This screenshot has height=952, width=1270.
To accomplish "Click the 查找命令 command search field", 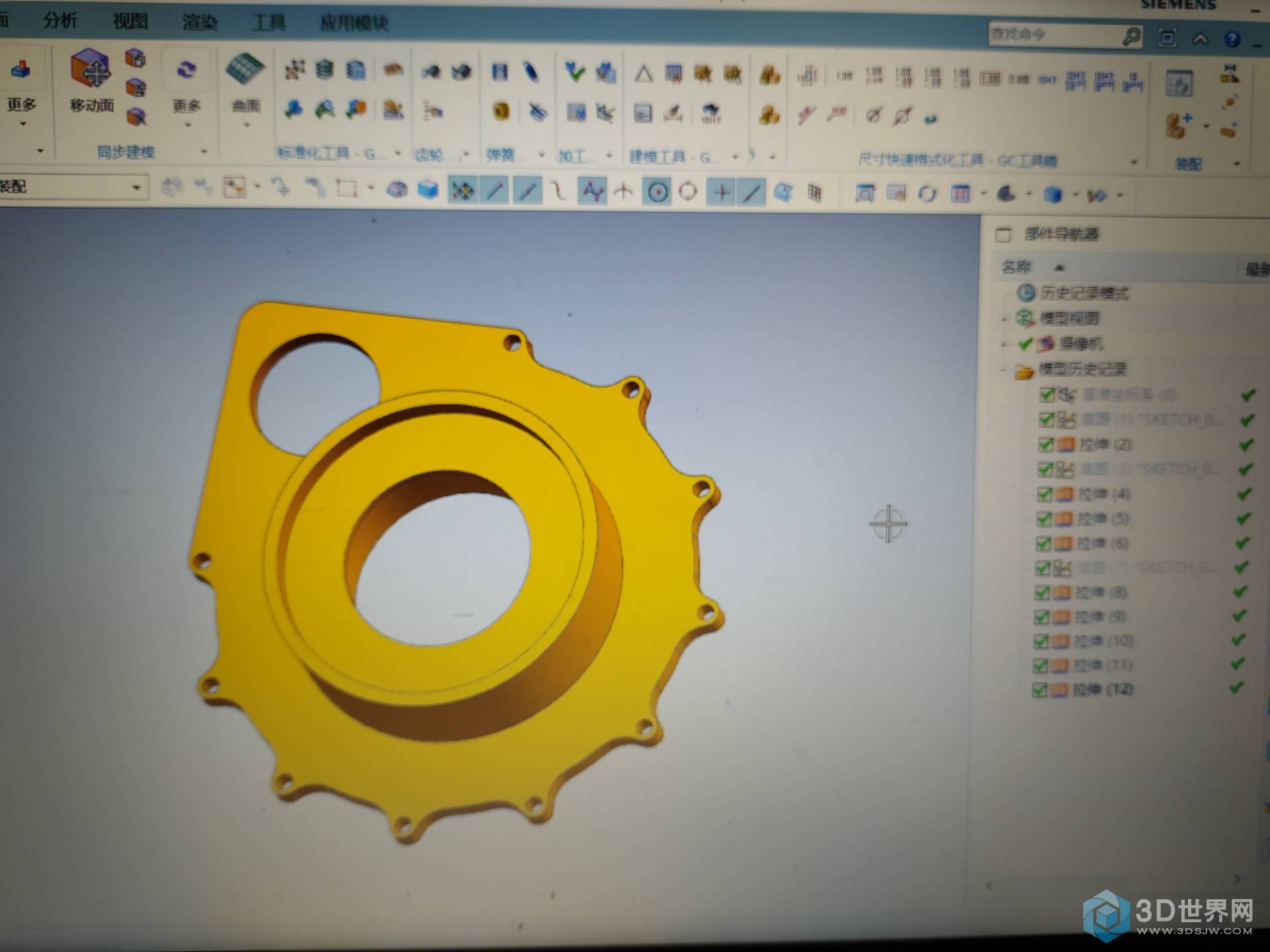I will tap(1054, 34).
